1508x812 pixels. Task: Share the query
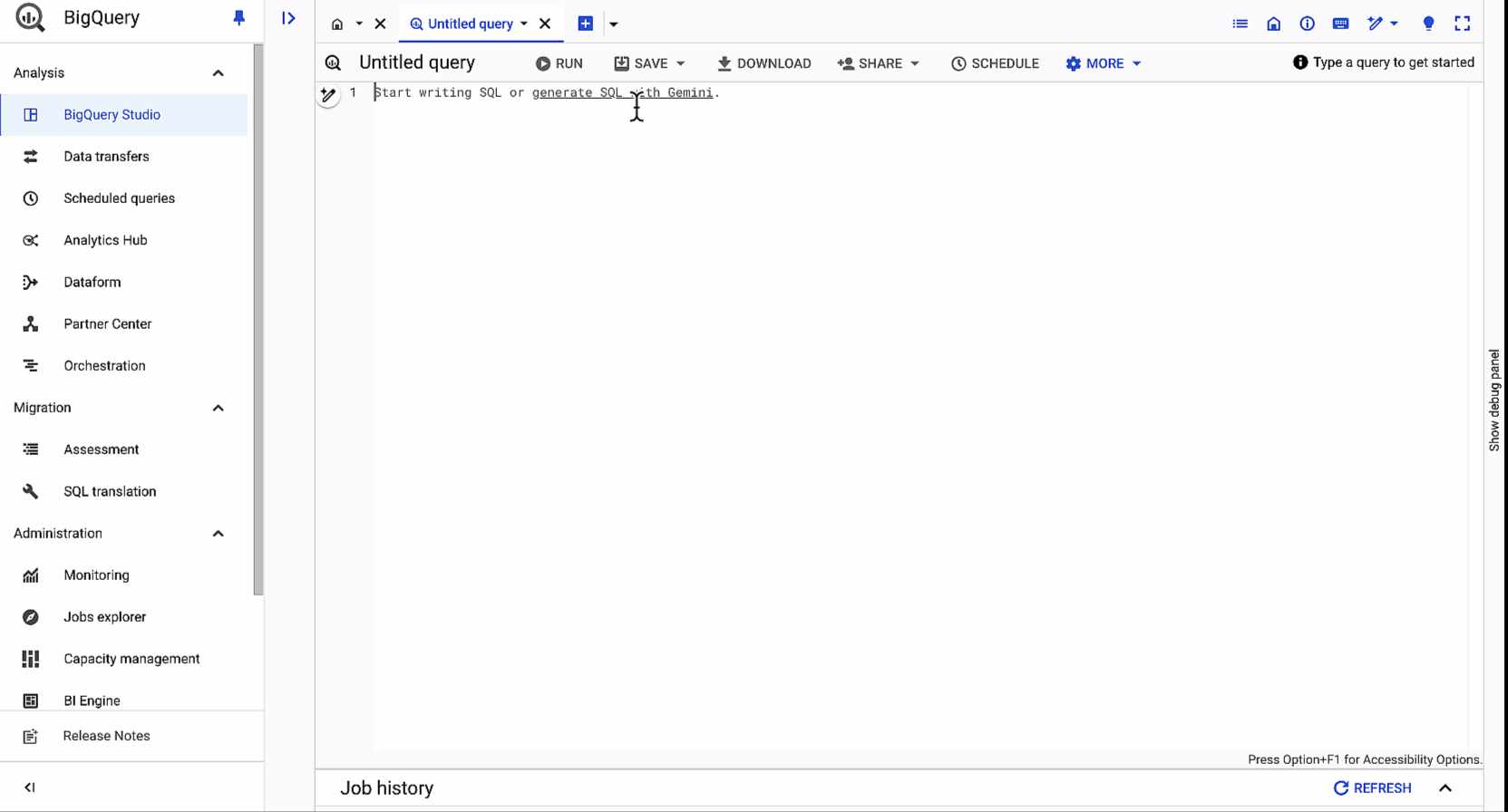(871, 63)
